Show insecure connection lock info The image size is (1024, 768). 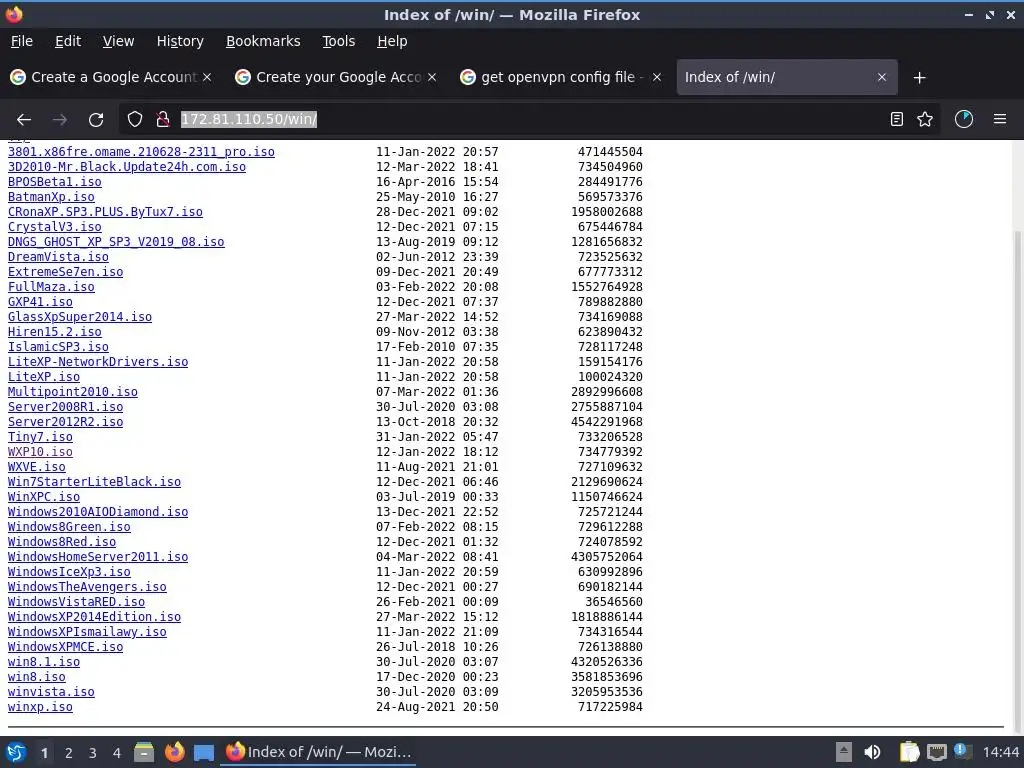tap(163, 120)
